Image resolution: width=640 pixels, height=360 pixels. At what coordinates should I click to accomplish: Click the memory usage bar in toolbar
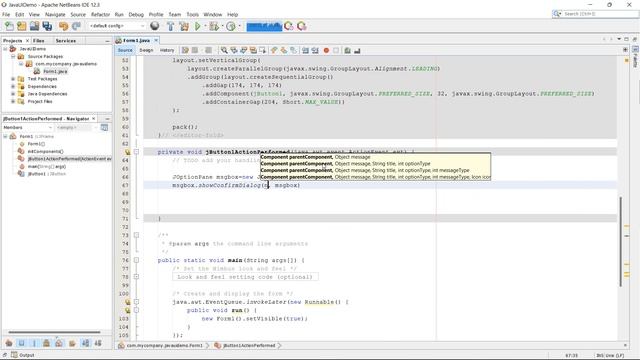point(264,26)
